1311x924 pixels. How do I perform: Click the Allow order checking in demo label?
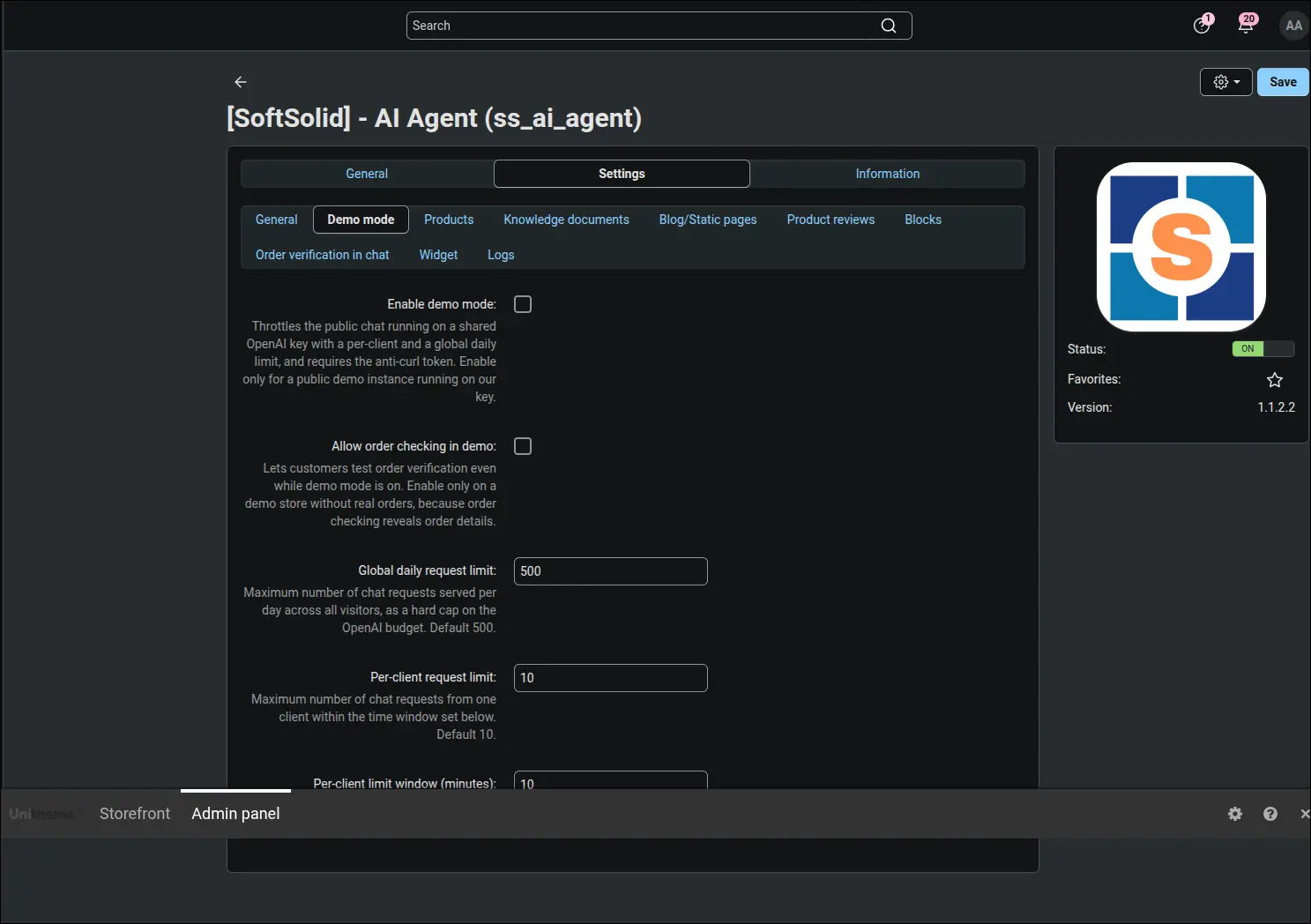[x=413, y=446]
